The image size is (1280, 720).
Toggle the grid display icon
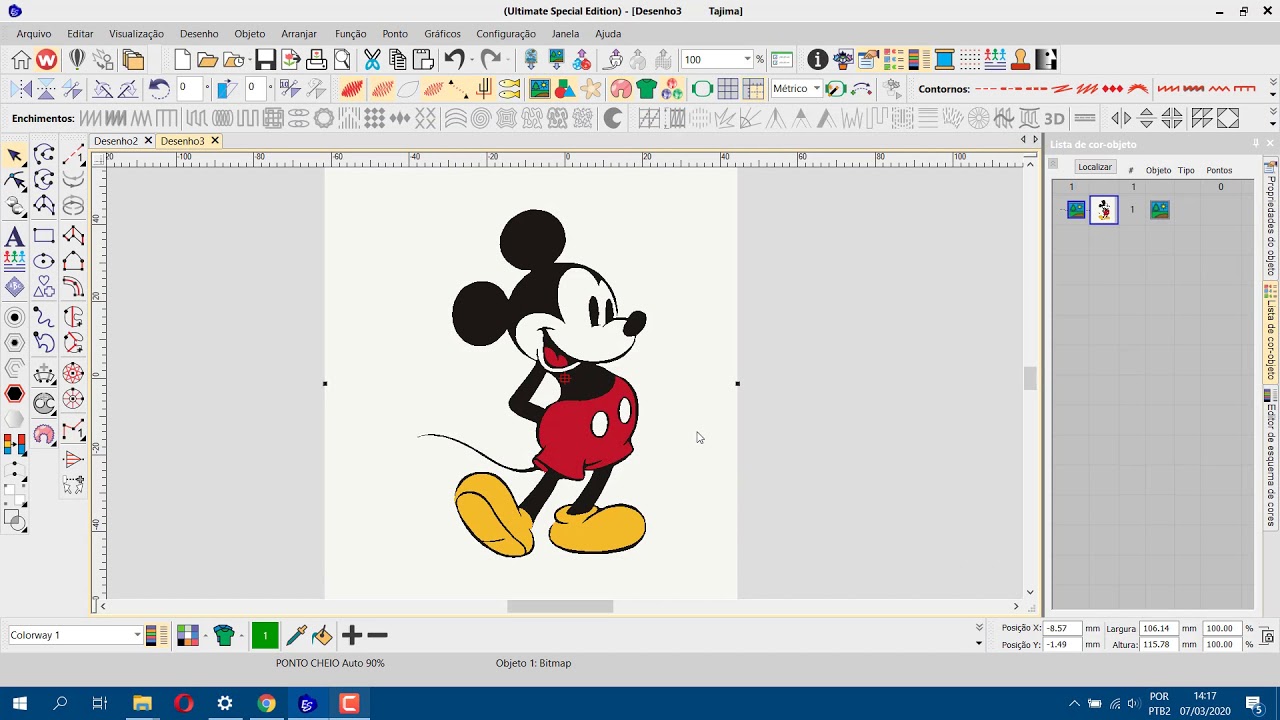pos(728,89)
